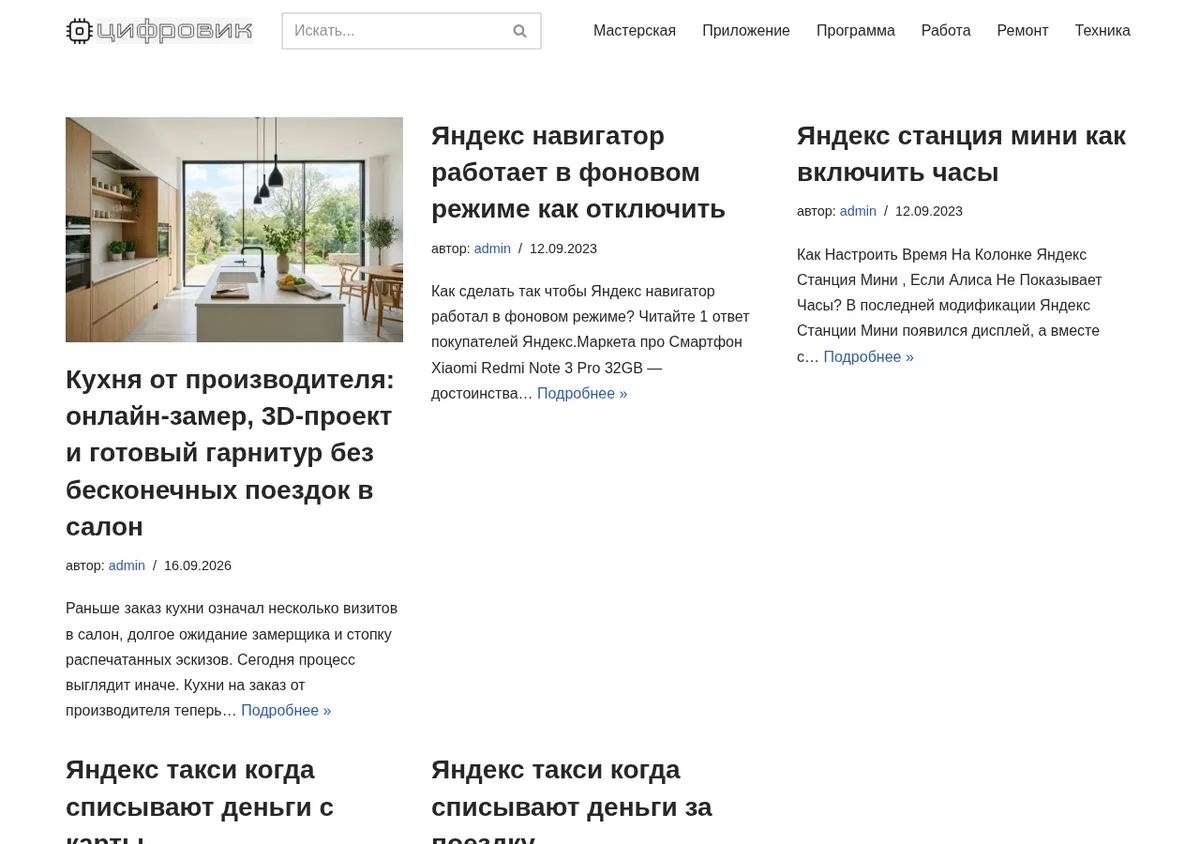Click admin author link under navigator article
The width and height of the screenshot is (1200, 844).
coord(492,249)
